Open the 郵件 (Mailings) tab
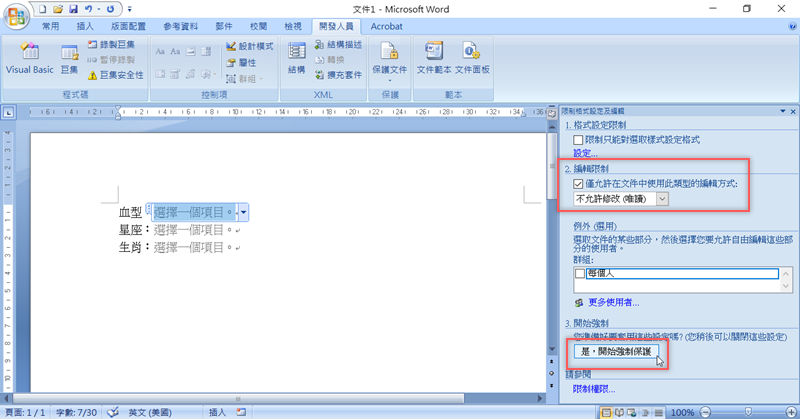The image size is (800, 419). pyautogui.click(x=224, y=27)
